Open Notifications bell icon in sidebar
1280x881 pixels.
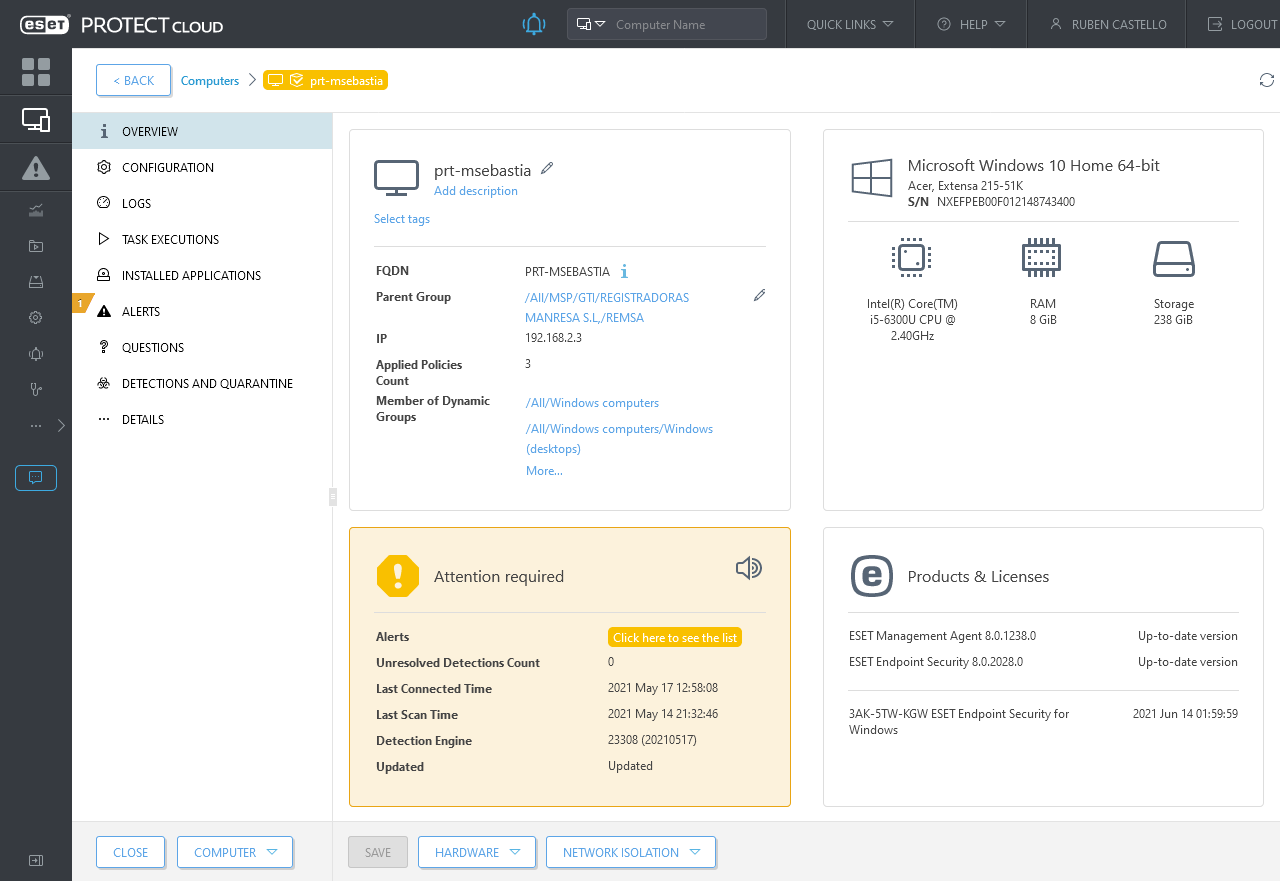[36, 354]
